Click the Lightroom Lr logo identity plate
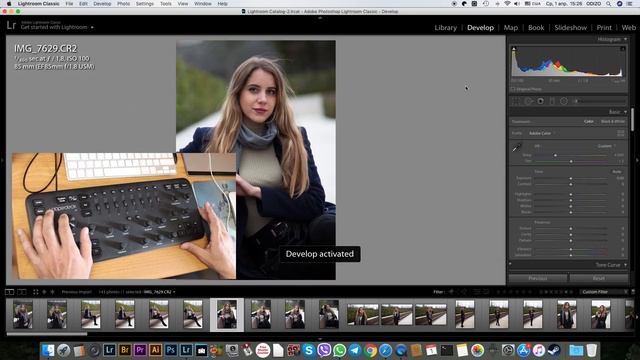Screen dimensions: 640x360 (11, 26)
